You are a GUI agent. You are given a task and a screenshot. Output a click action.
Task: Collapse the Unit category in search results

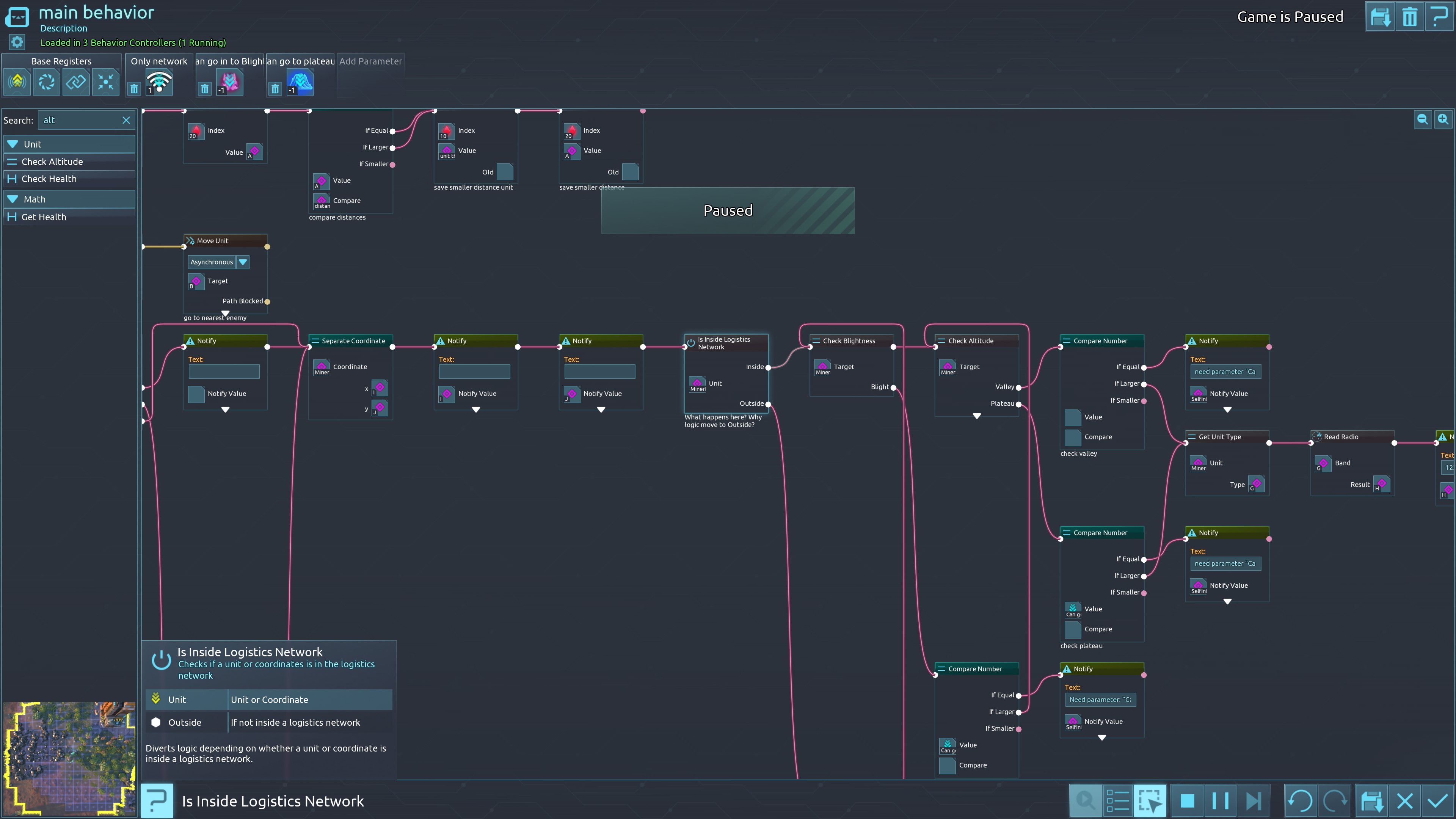pos(13,144)
